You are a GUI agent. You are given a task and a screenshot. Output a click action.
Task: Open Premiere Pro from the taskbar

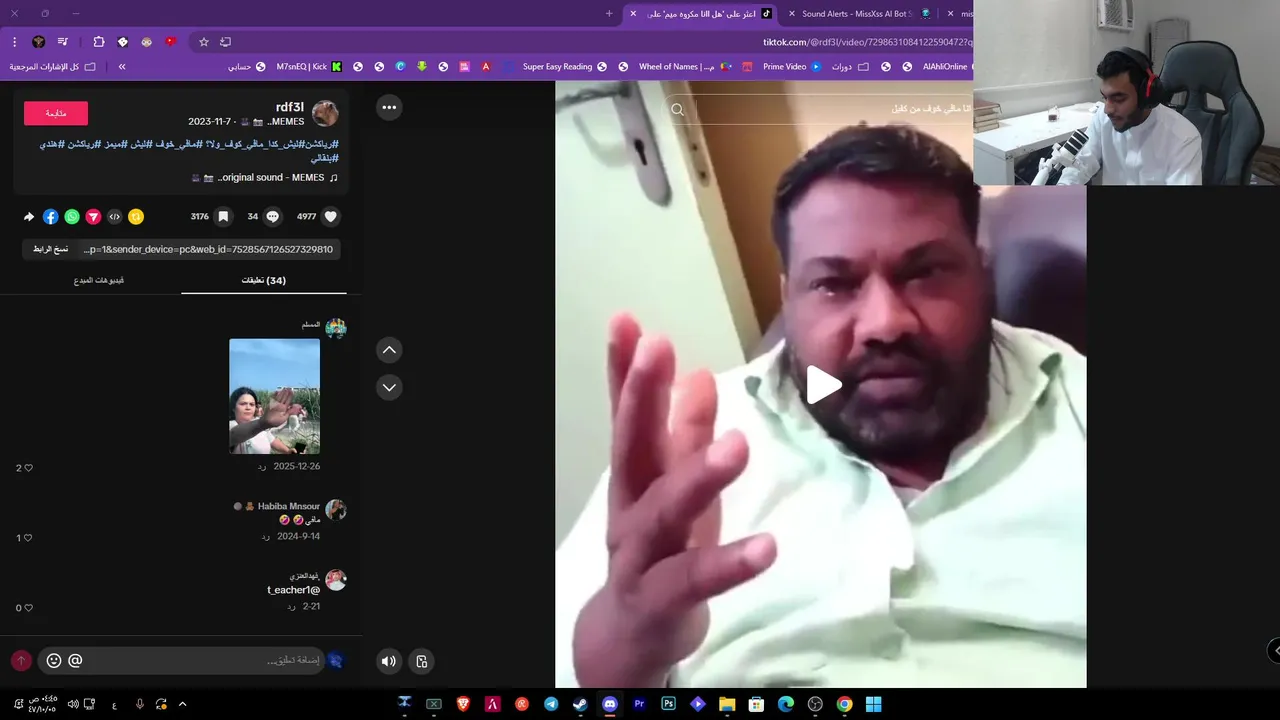[x=639, y=704]
